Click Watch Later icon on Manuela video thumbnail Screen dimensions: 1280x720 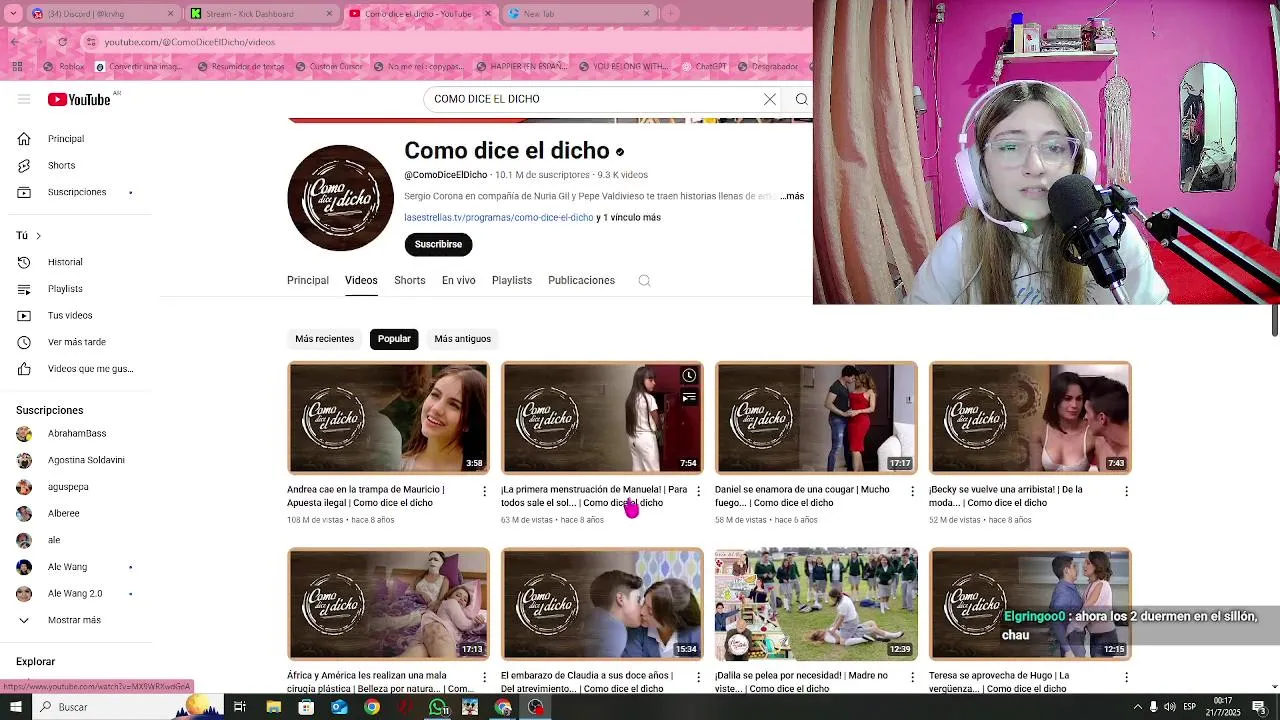689,376
